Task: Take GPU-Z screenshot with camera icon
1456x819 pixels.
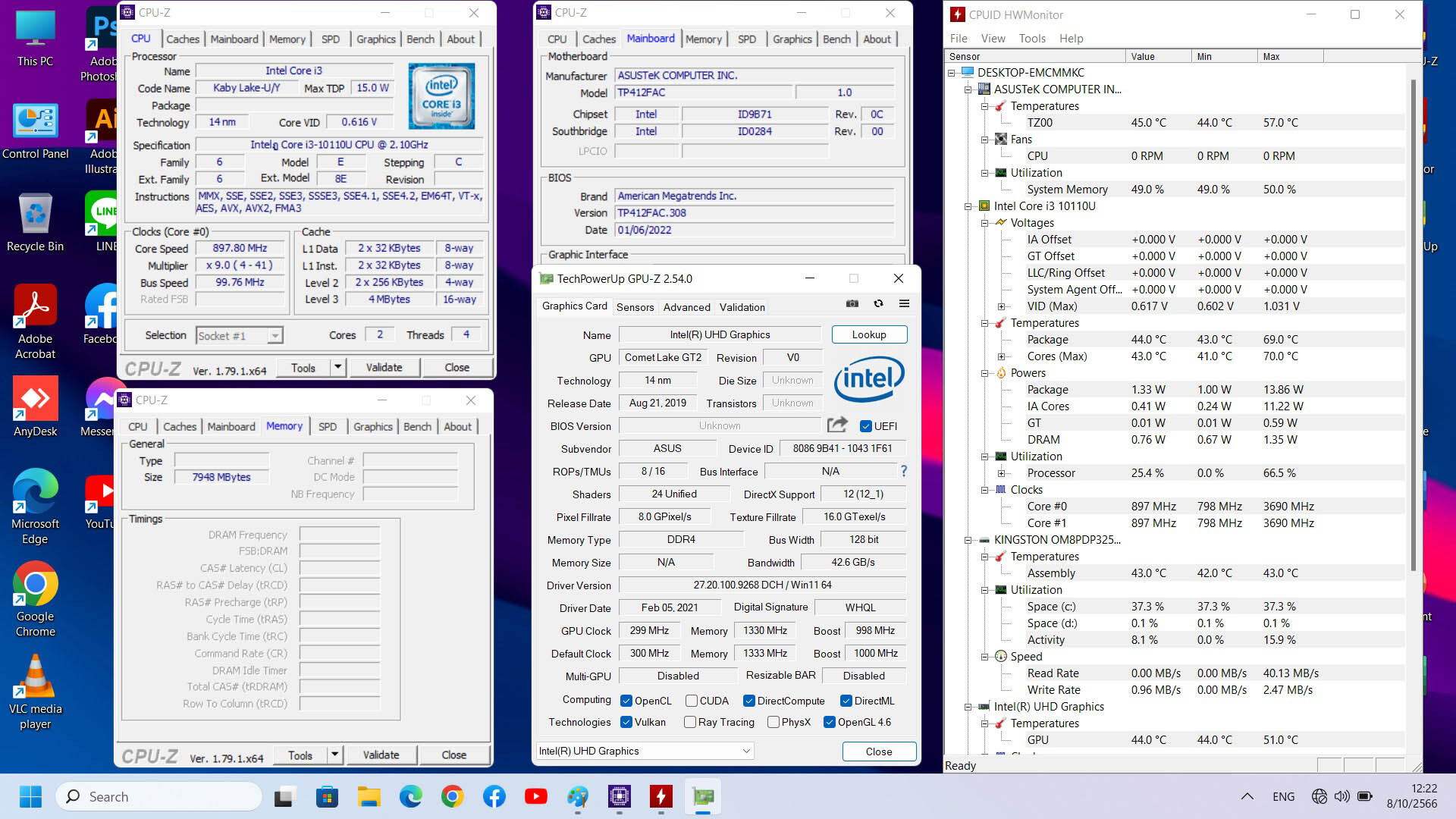Action: (x=852, y=303)
